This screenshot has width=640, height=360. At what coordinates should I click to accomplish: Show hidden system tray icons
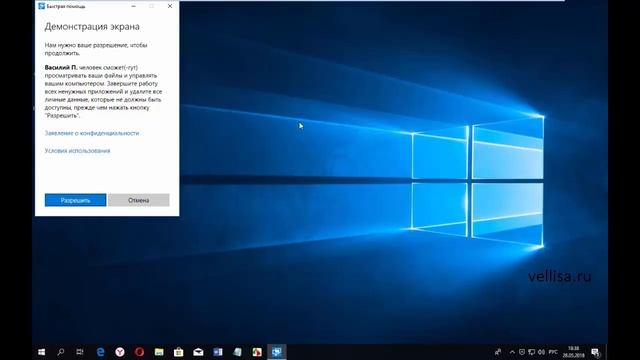click(512, 352)
